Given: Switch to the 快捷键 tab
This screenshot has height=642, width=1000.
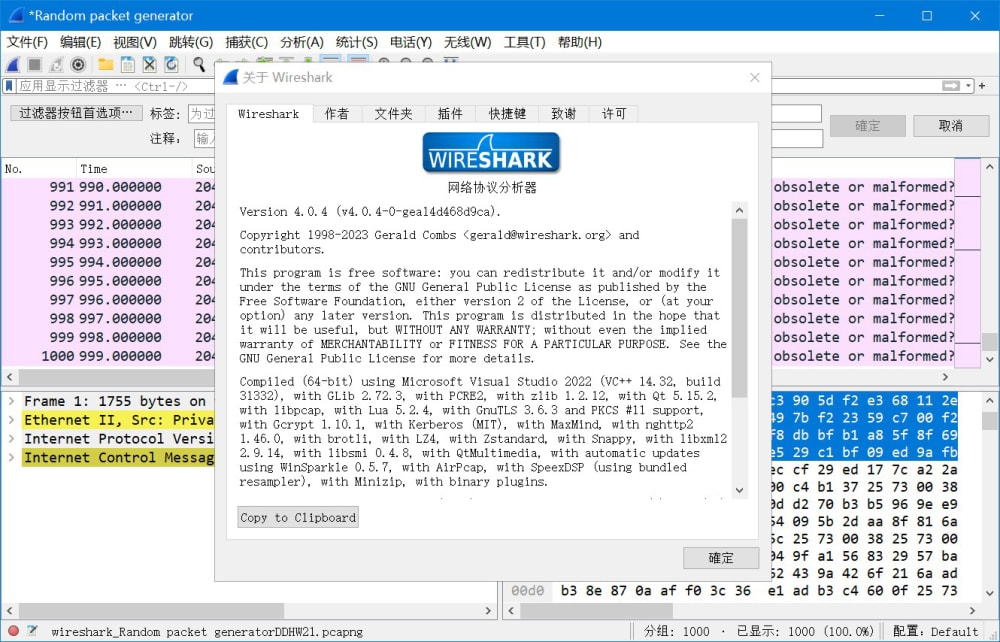Looking at the screenshot, I should pyautogui.click(x=506, y=114).
